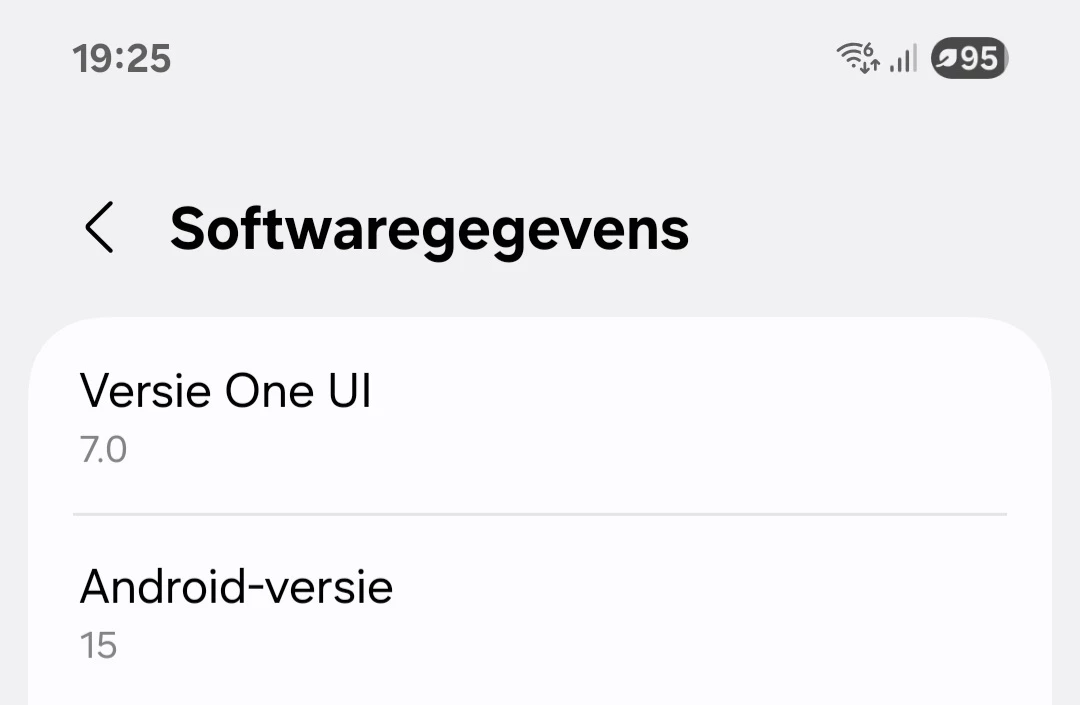Tap the back arrow beside Softwaregegevens

point(99,228)
